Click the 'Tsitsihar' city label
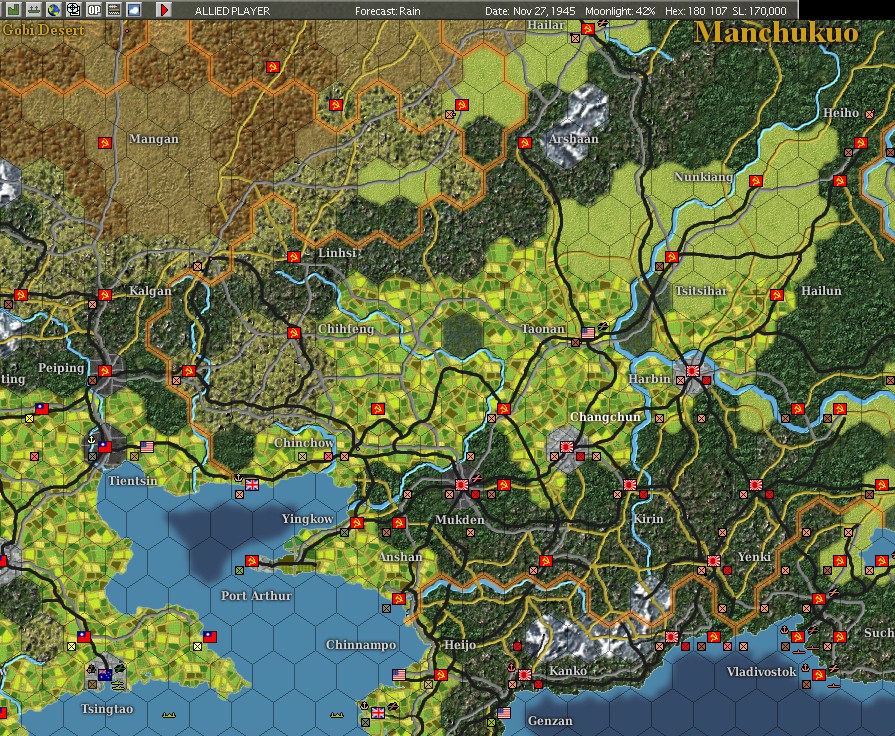 coord(701,291)
